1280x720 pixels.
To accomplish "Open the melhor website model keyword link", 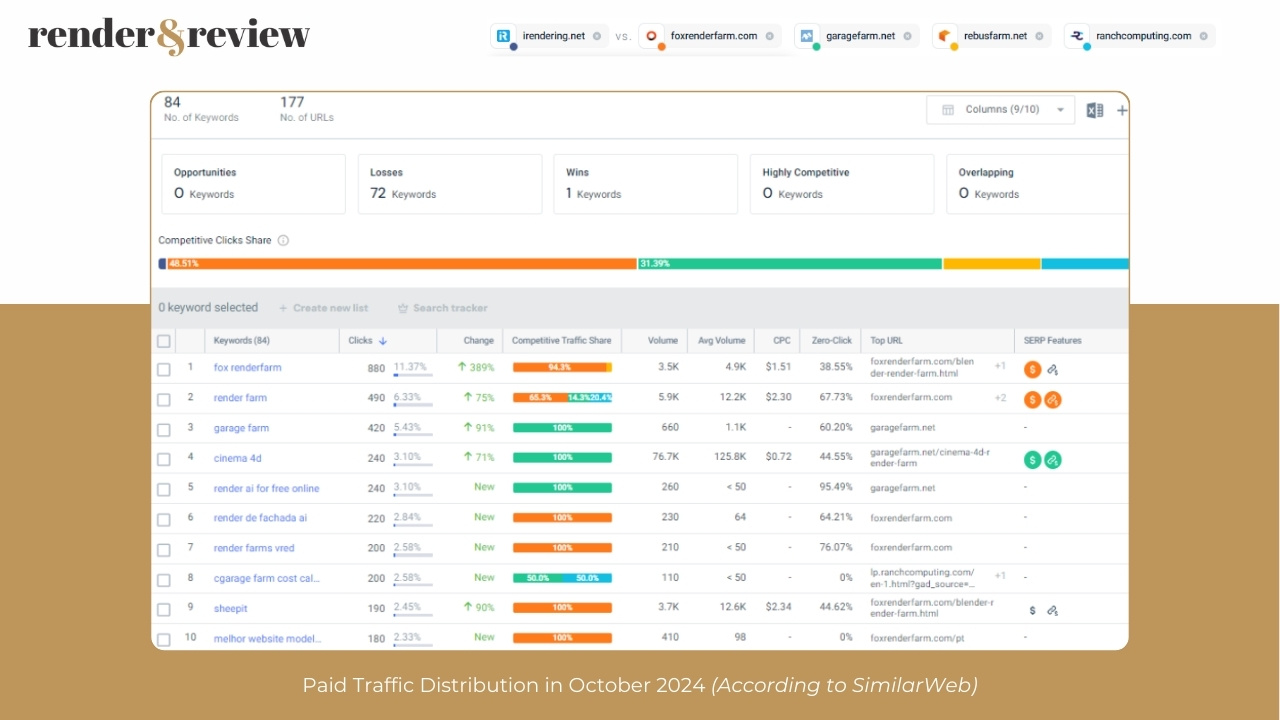I will (268, 638).
